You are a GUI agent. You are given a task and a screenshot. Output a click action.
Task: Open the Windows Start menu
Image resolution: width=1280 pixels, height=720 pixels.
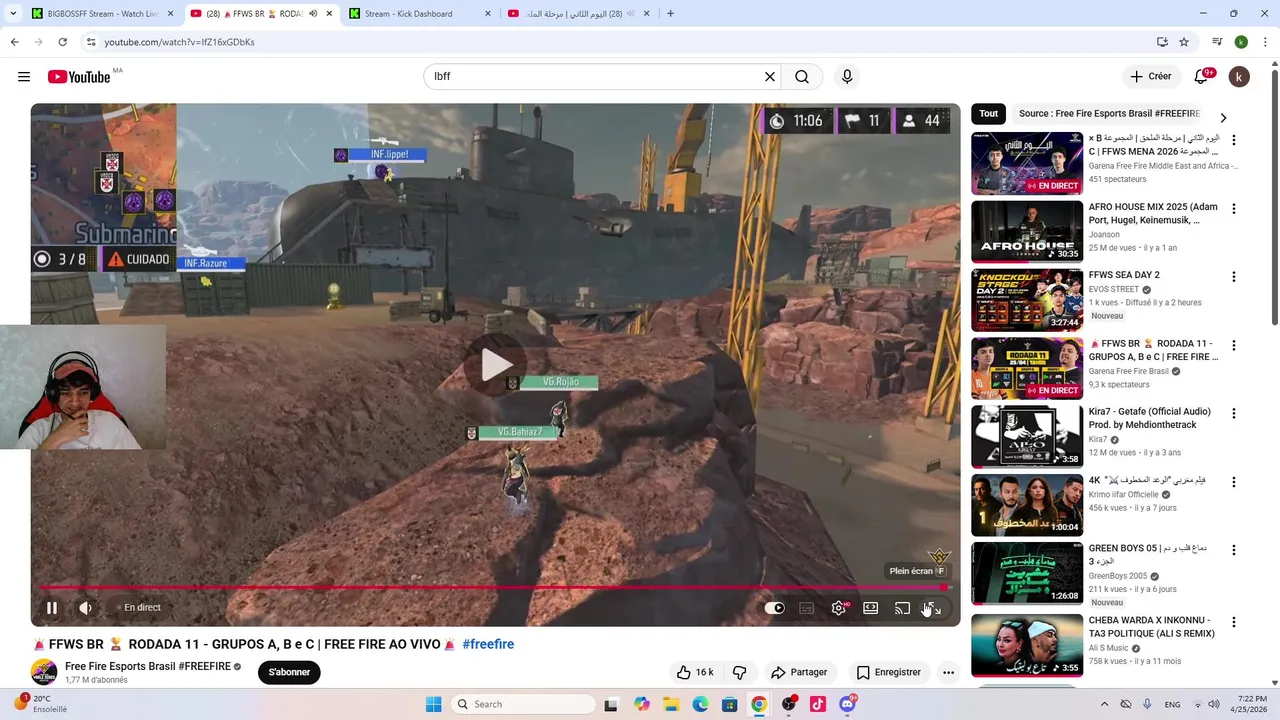tap(433, 704)
